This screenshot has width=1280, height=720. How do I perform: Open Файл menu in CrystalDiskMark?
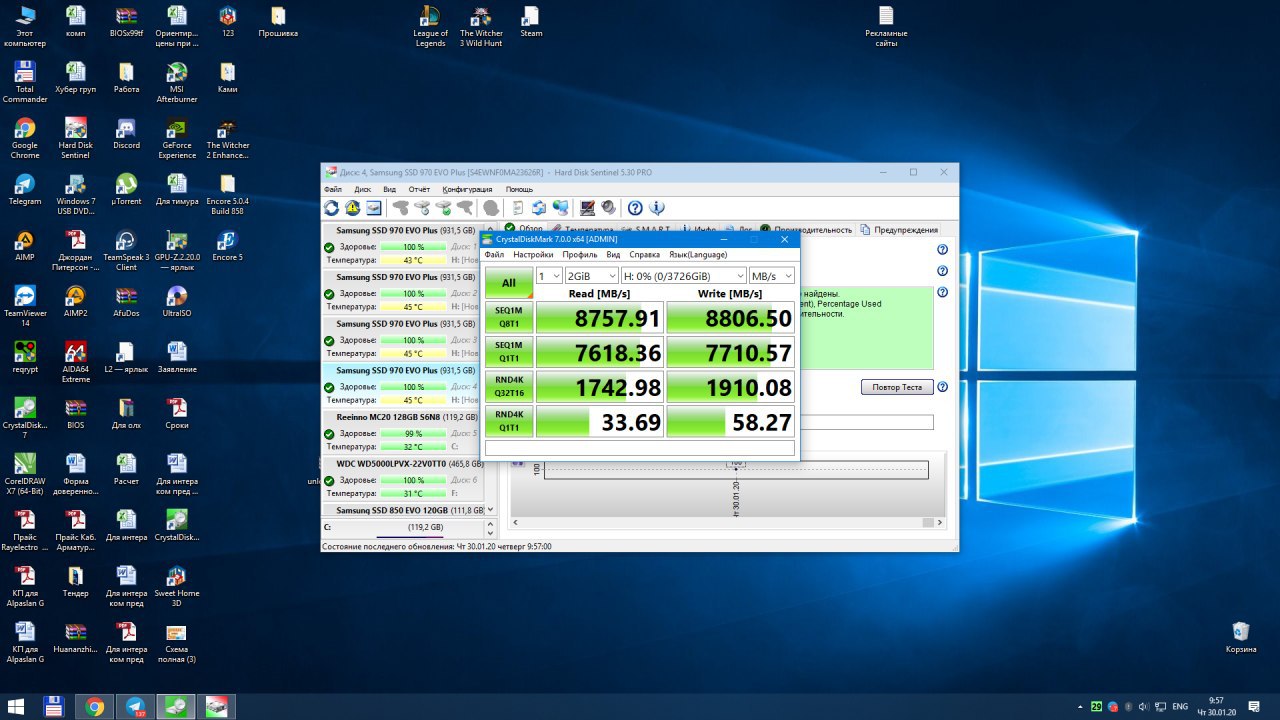click(494, 255)
